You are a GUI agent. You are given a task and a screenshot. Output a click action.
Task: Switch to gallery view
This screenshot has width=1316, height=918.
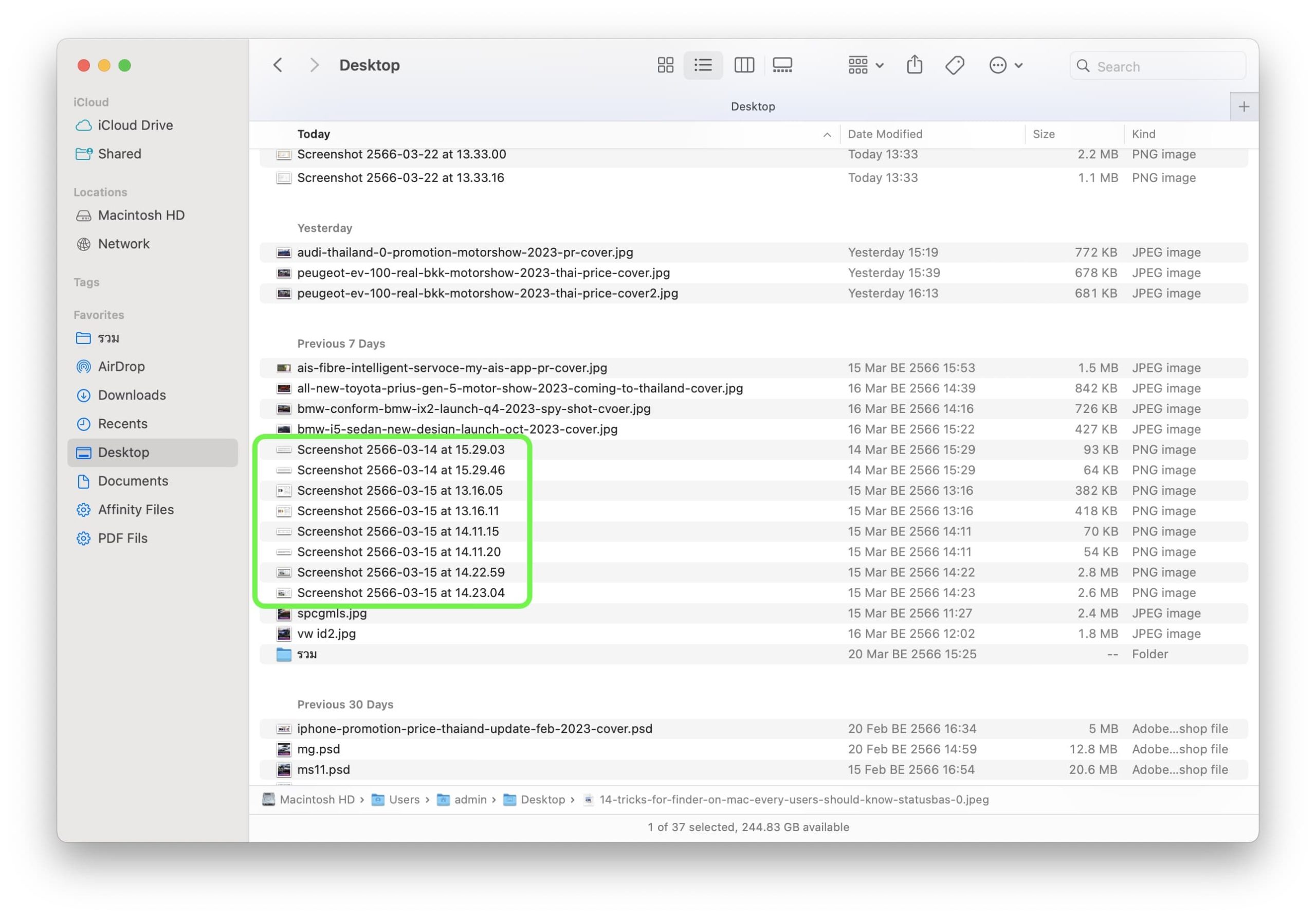coord(782,65)
